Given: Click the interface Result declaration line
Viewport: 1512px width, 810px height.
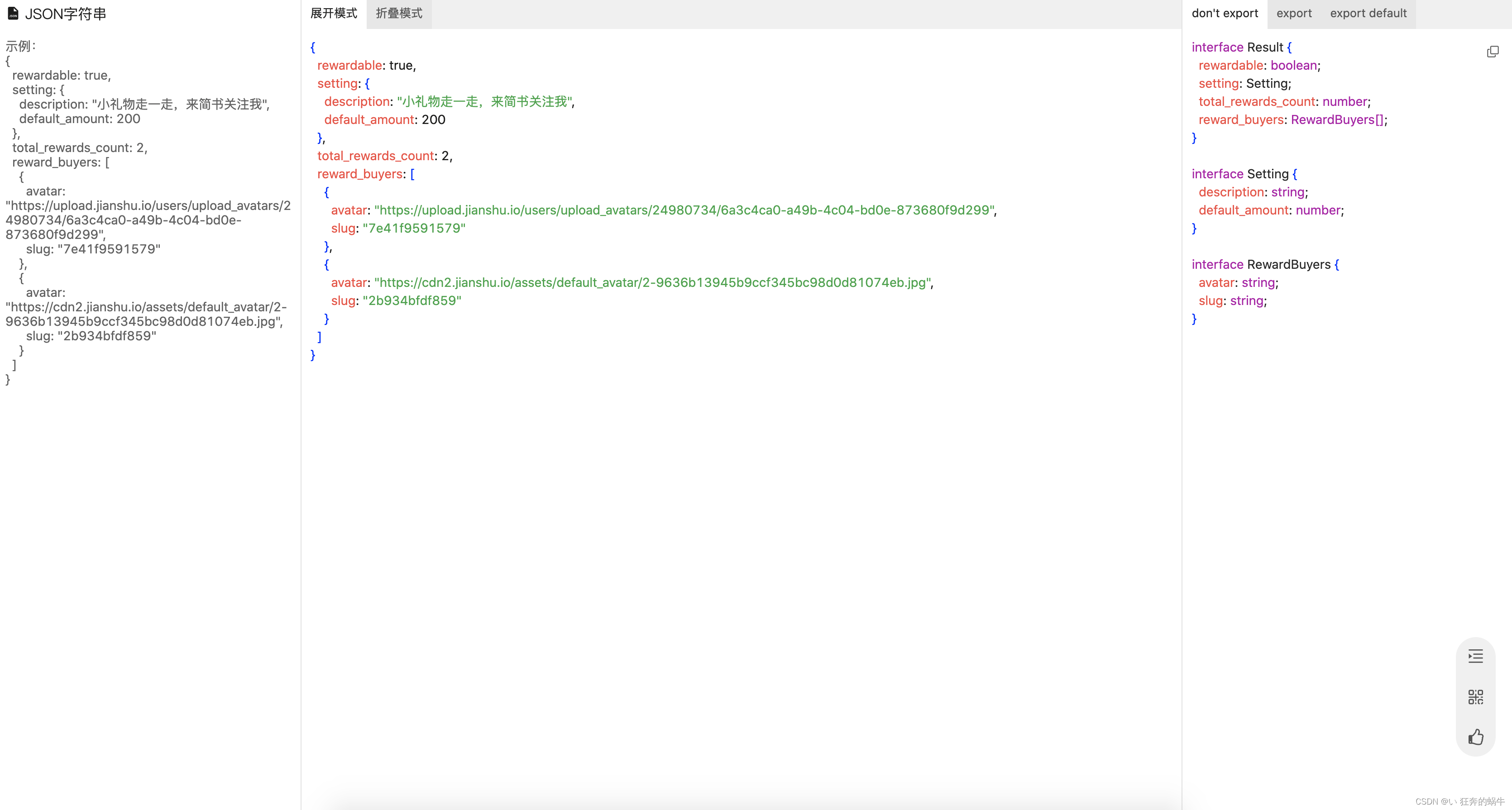Looking at the screenshot, I should pos(1241,47).
